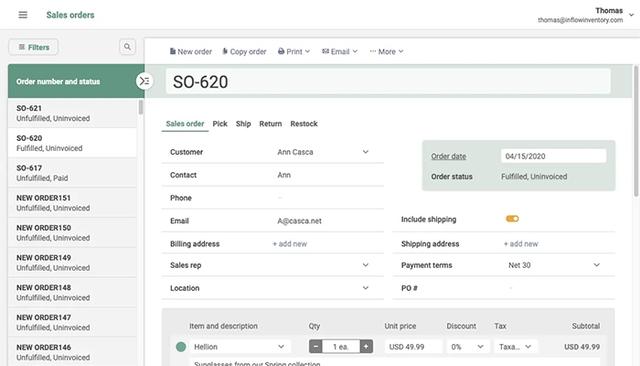Open the Tax Taxa... dropdown
The width and height of the screenshot is (640, 366).
point(516,347)
